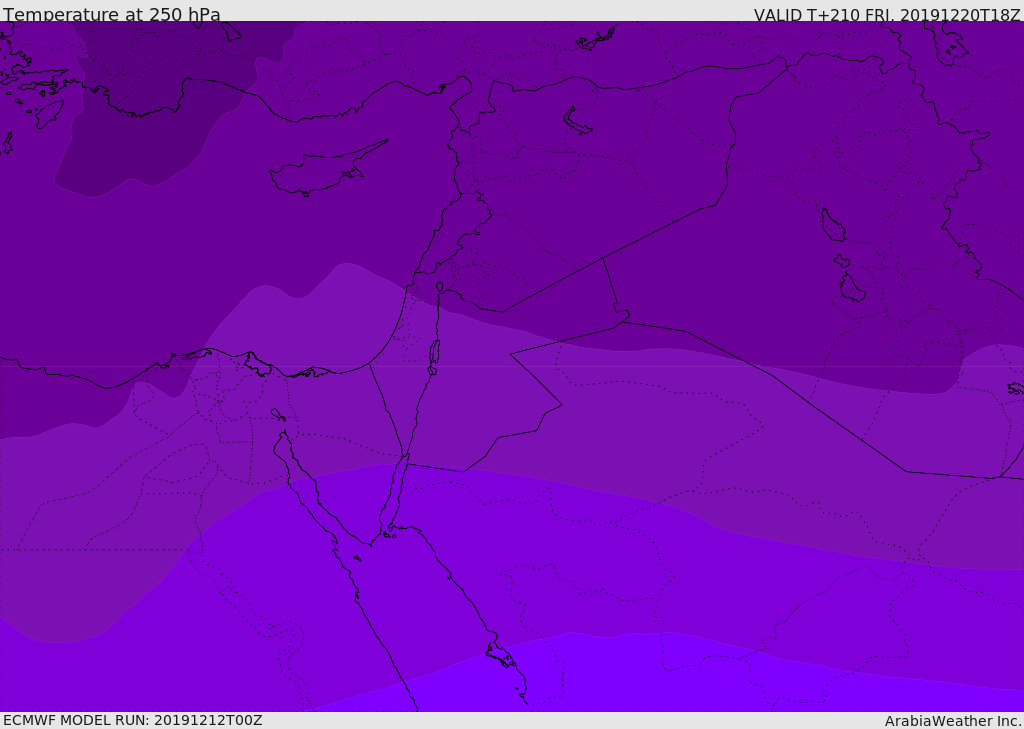Click the 'ArabiaWeather Inc' credit text

(x=953, y=721)
